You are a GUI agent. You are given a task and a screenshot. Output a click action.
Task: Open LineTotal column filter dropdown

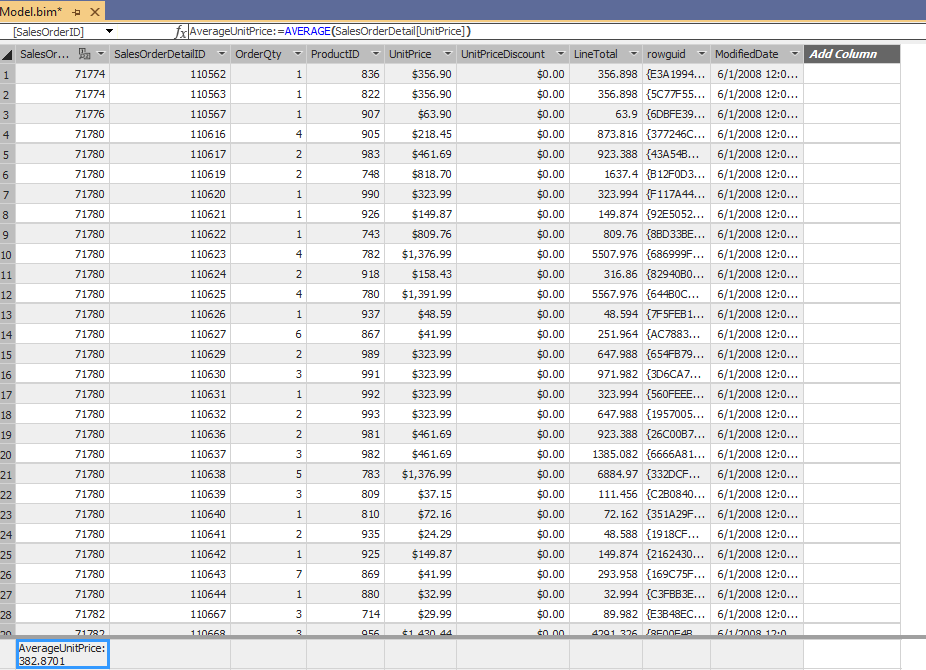pyautogui.click(x=634, y=54)
